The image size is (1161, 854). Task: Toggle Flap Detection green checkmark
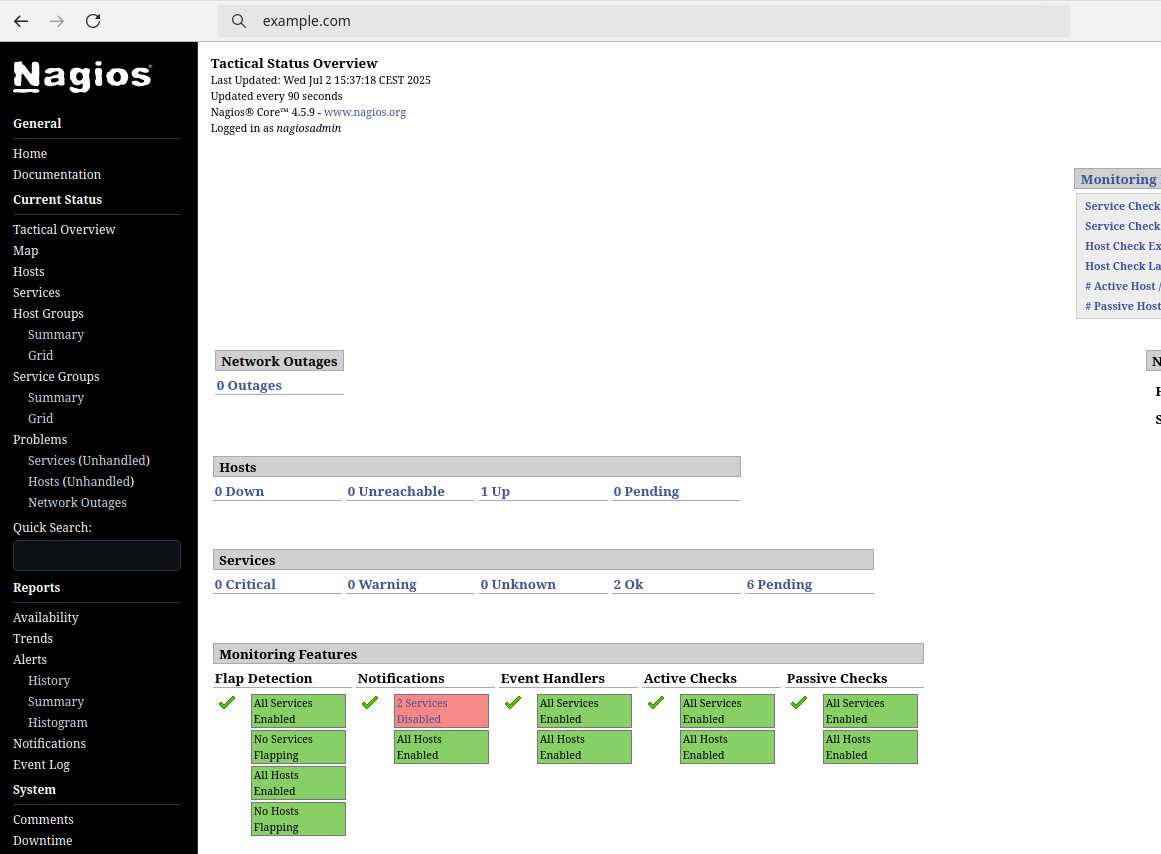[227, 702]
